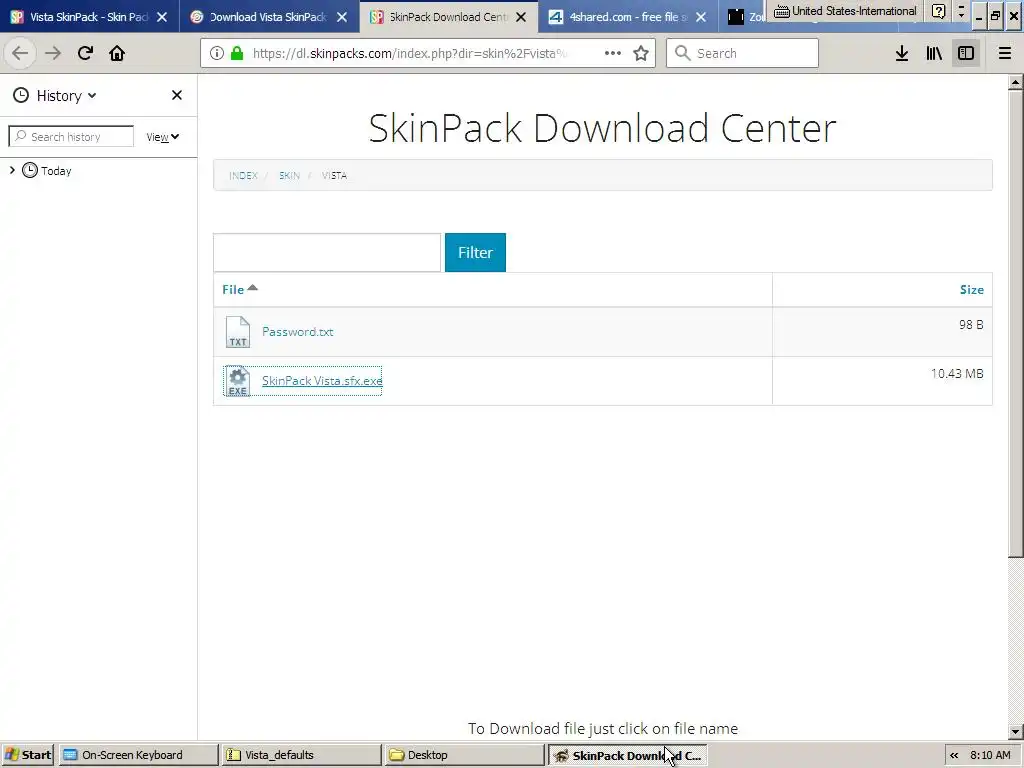Image resolution: width=1024 pixels, height=768 pixels.
Task: Click the Forward navigation arrow
Action: tap(53, 53)
